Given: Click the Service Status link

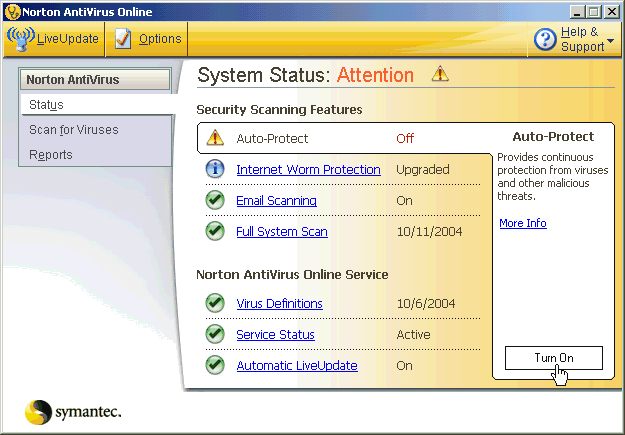Looking at the screenshot, I should [275, 334].
